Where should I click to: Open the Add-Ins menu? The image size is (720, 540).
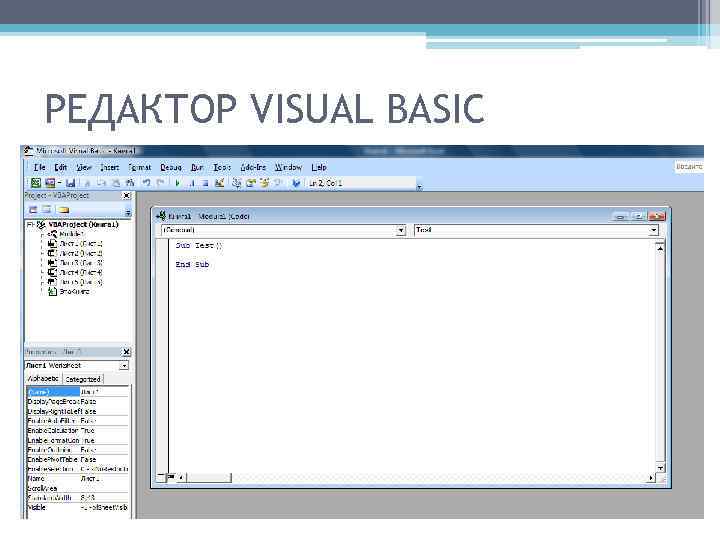(x=253, y=167)
